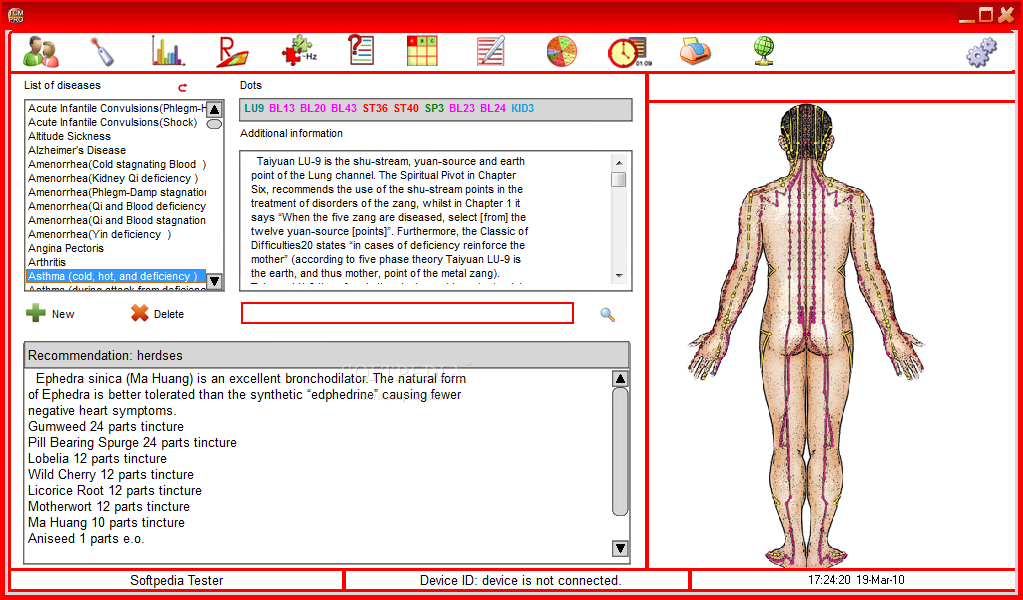Select Amenorrhea(Phlegm-Damp stagnation) entry
Screen dimensions: 1023x600
tap(116, 192)
